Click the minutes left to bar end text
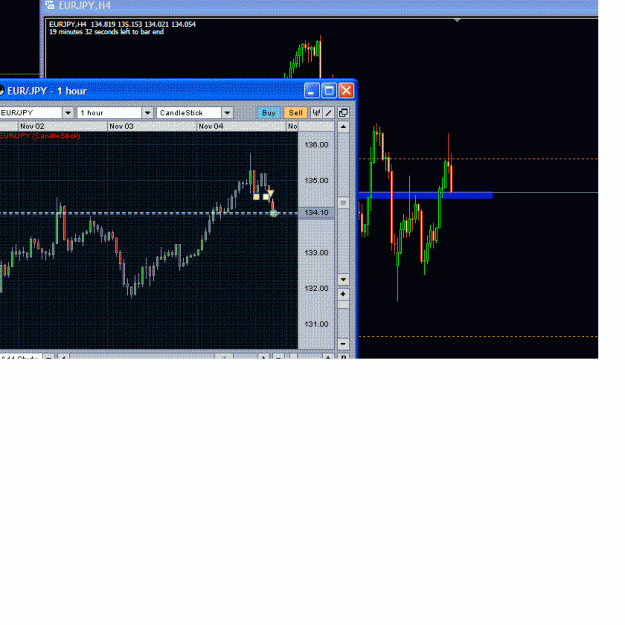625x625 pixels. point(106,32)
